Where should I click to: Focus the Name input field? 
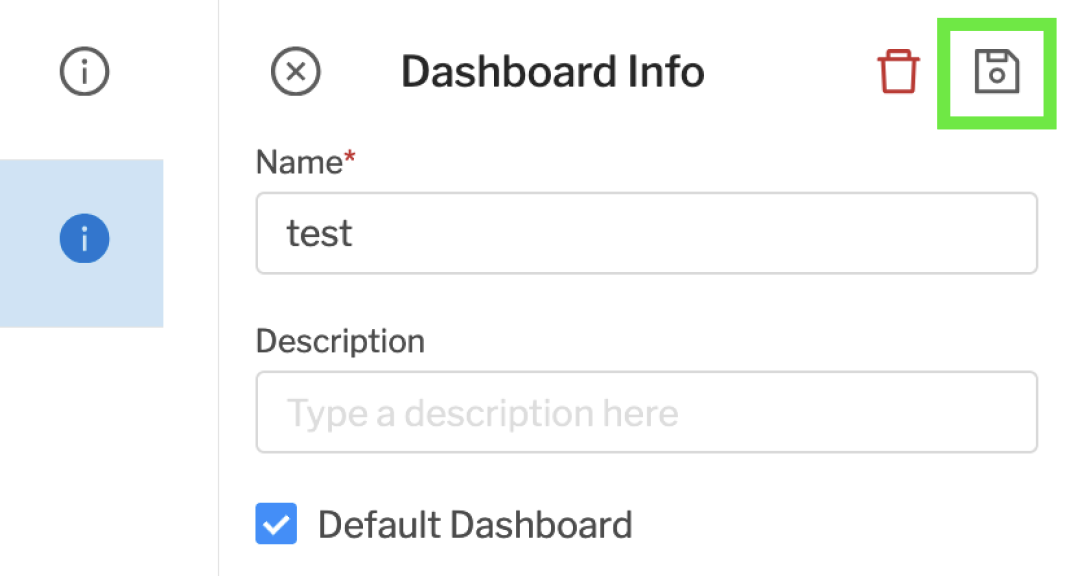[x=646, y=233]
